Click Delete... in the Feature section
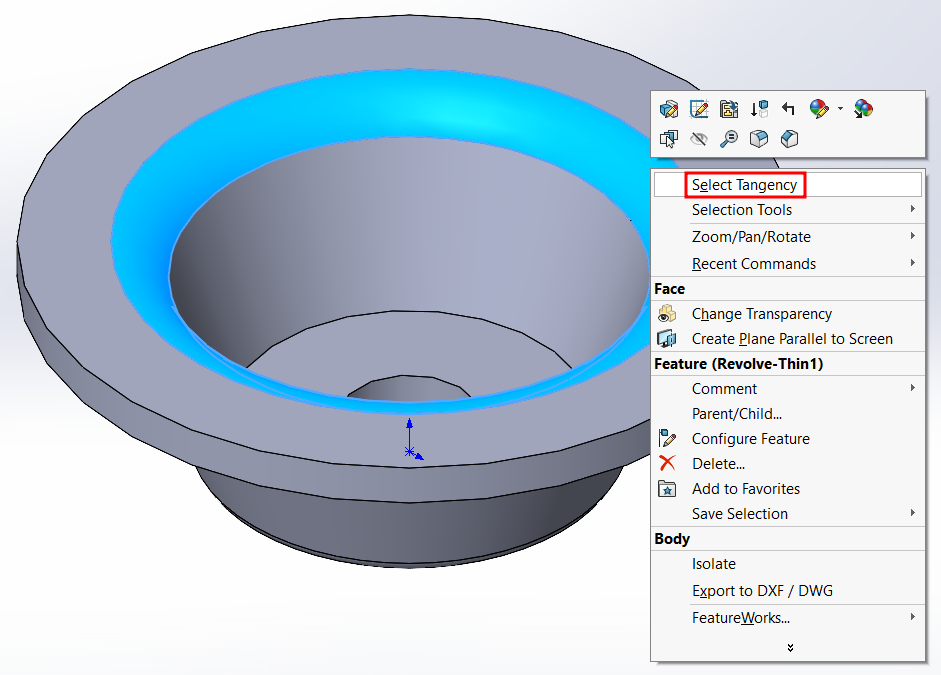 (718, 464)
